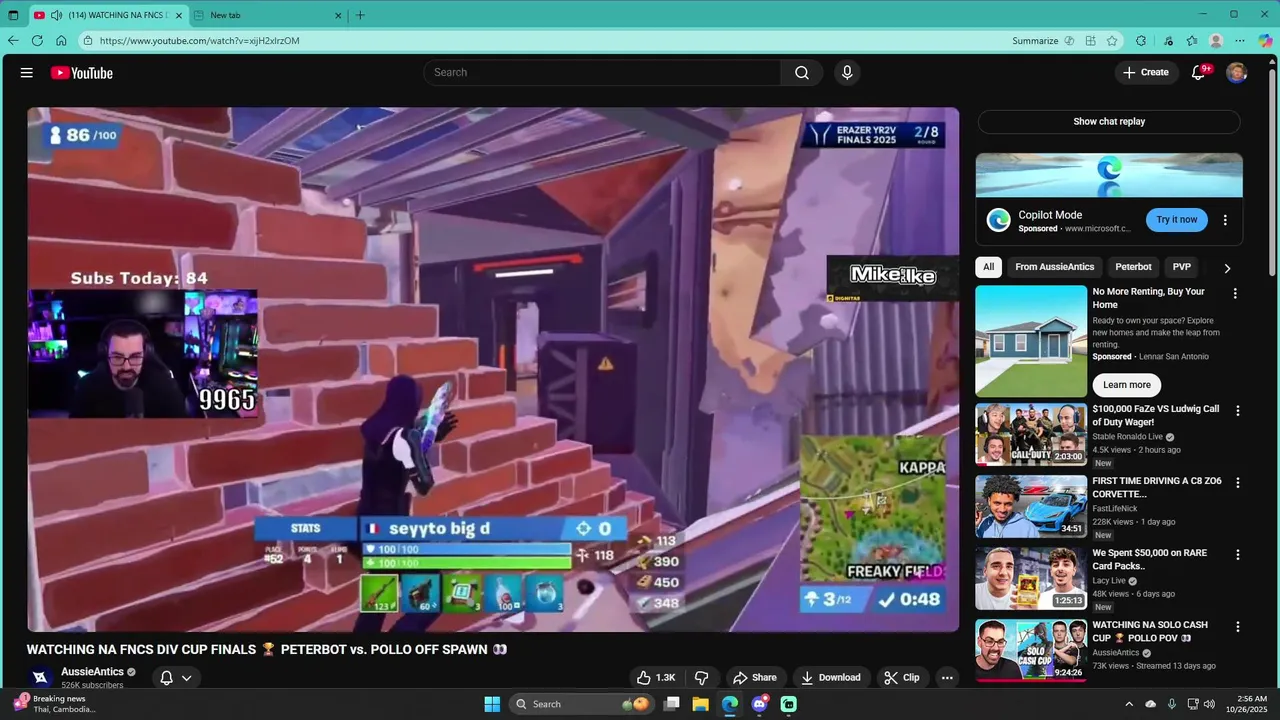The image size is (1280, 720).
Task: Open Edge home page button
Action: (61, 41)
